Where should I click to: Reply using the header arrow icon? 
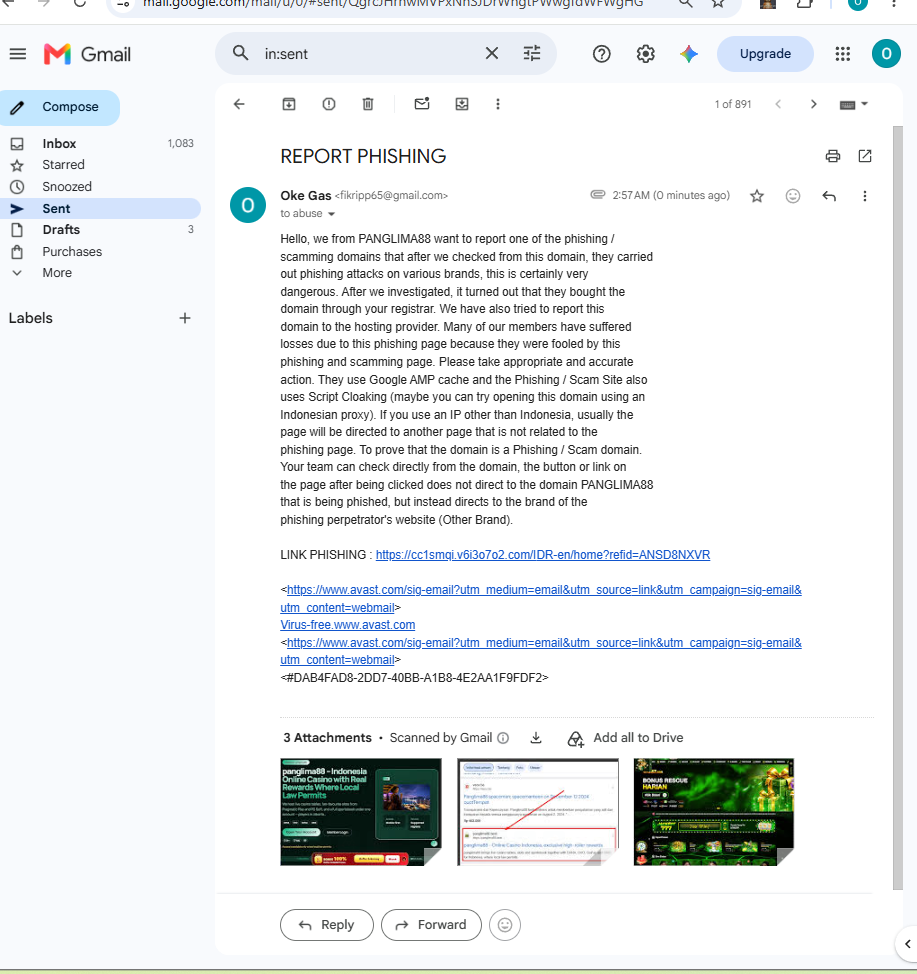829,196
